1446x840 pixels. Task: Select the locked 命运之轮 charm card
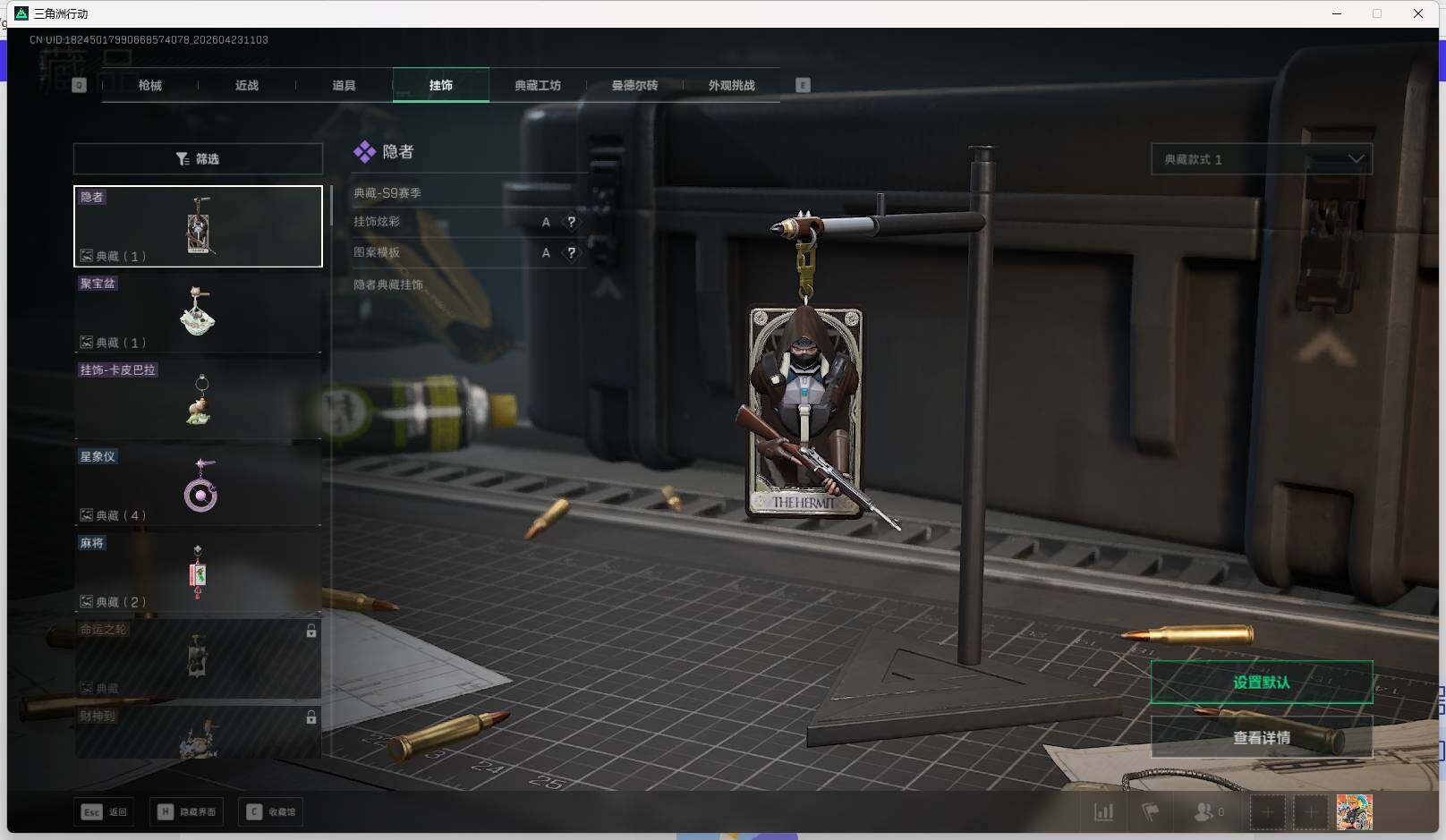tap(198, 658)
